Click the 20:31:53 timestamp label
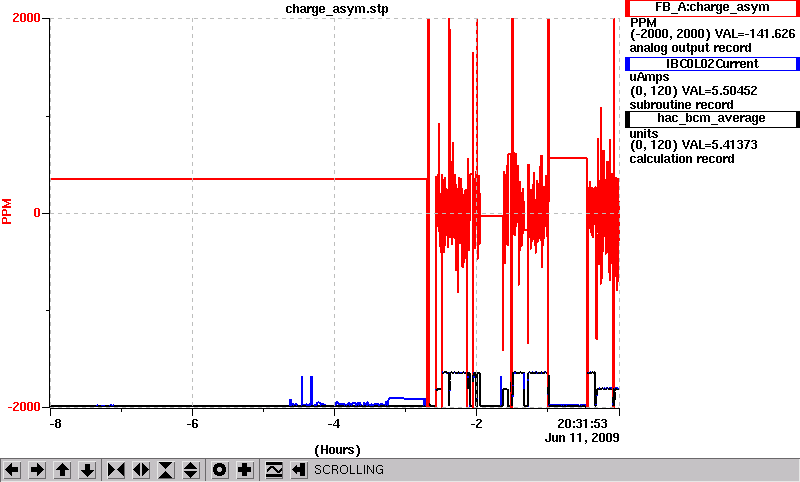800x482 pixels. click(x=582, y=424)
